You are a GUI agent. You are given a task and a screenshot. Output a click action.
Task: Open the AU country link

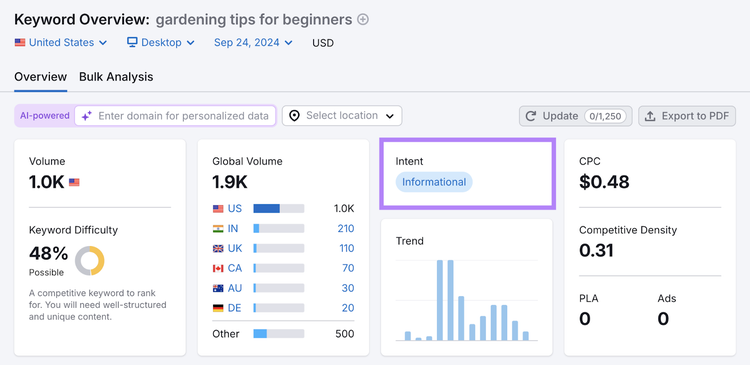(235, 288)
